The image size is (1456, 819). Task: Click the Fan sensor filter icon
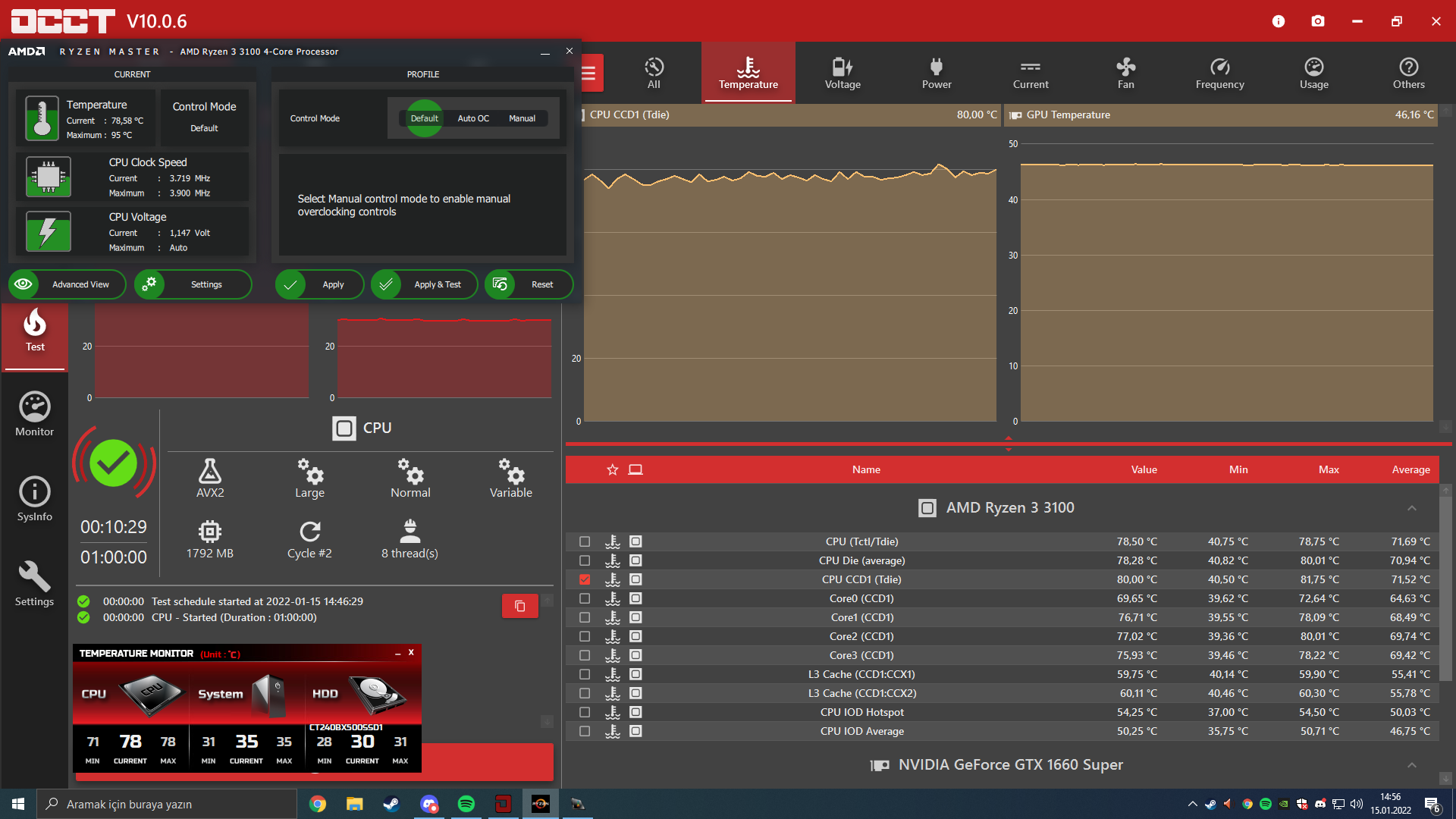pyautogui.click(x=1125, y=73)
